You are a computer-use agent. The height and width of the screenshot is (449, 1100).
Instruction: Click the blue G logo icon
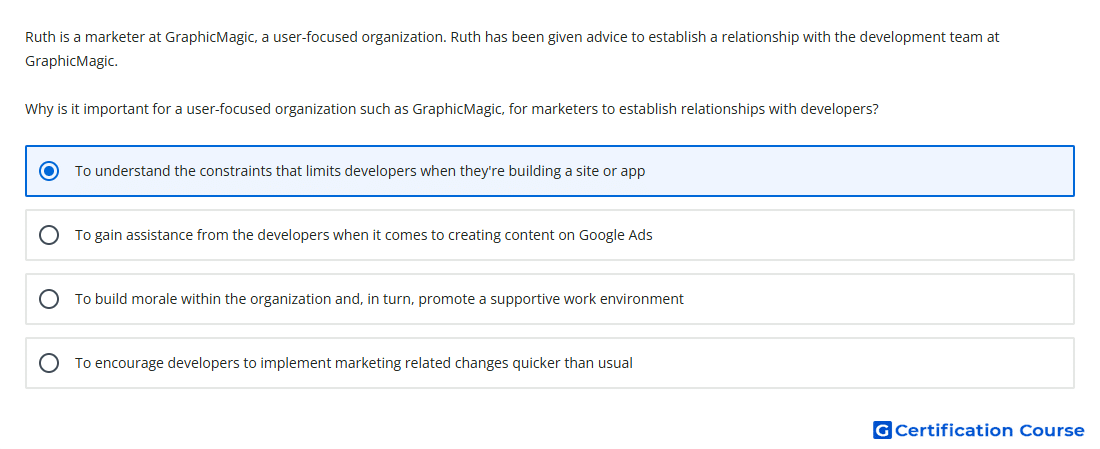pyautogui.click(x=882, y=430)
